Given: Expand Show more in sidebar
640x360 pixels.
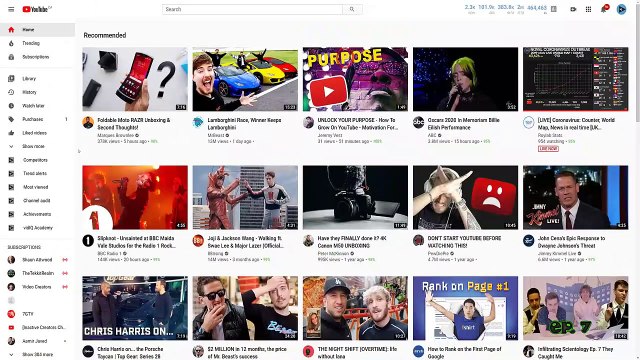Looking at the screenshot, I should (37, 146).
